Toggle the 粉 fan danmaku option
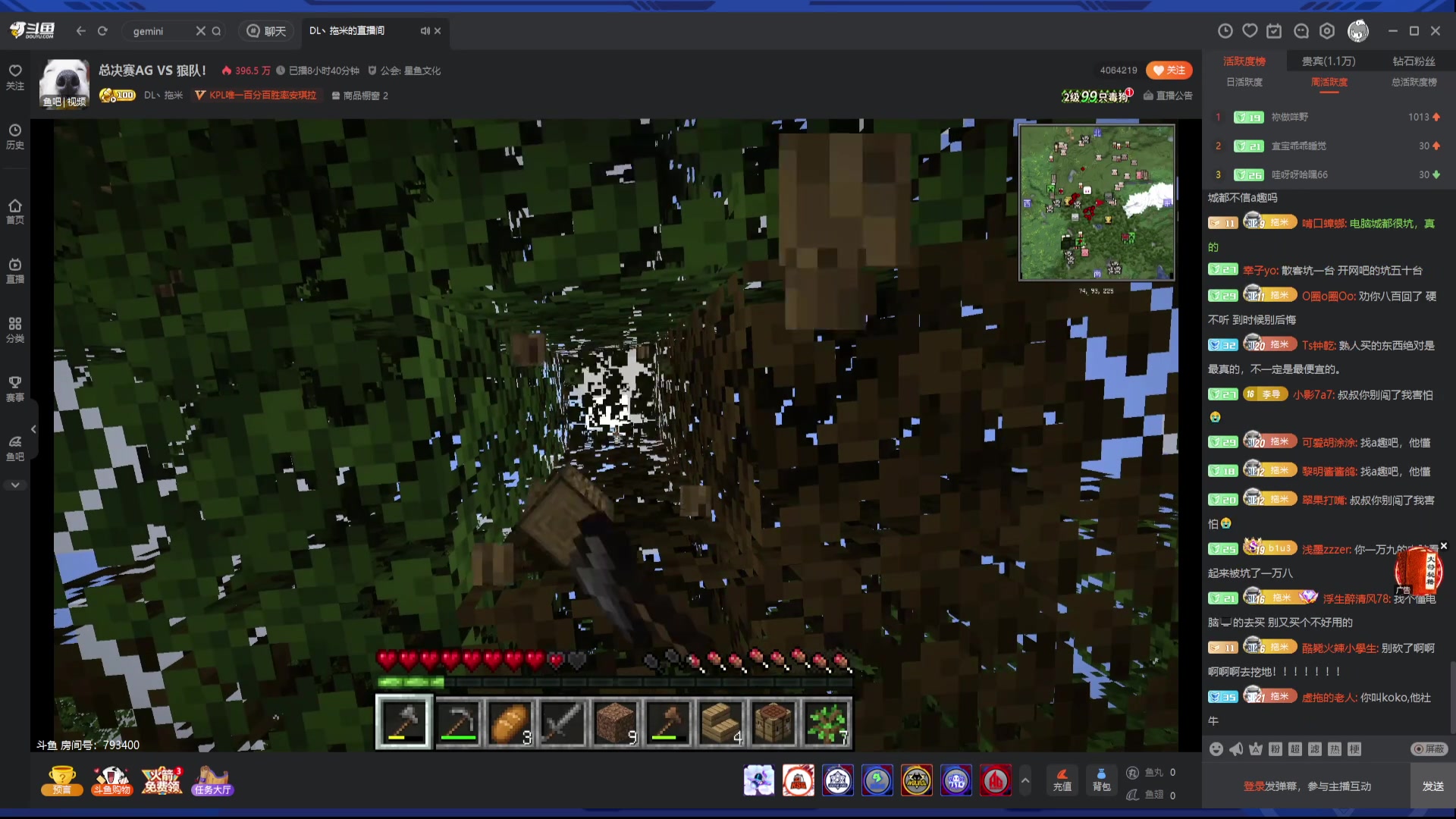The image size is (1456, 819). click(x=1276, y=749)
